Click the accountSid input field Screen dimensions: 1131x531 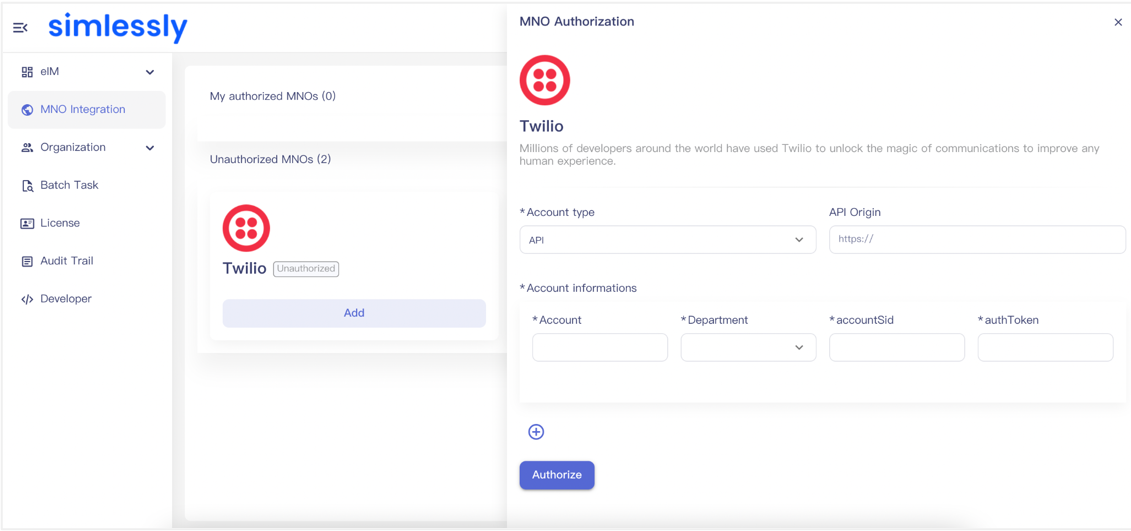click(x=897, y=347)
